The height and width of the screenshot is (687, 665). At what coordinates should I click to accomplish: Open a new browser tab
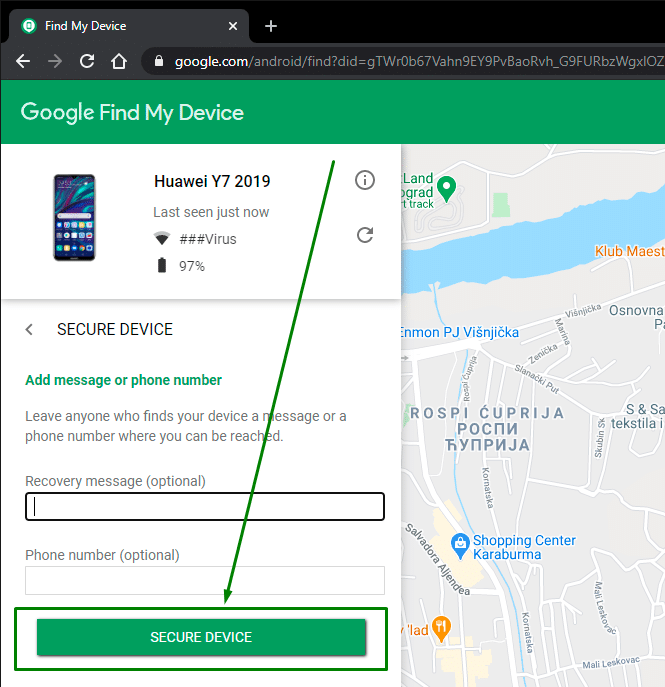pyautogui.click(x=271, y=26)
